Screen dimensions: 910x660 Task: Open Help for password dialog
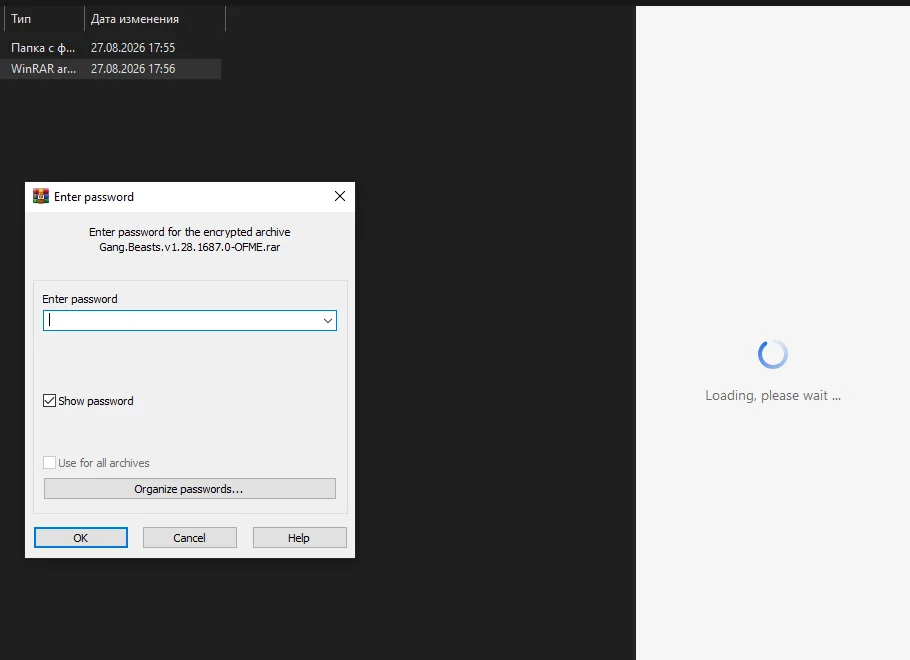coord(299,538)
